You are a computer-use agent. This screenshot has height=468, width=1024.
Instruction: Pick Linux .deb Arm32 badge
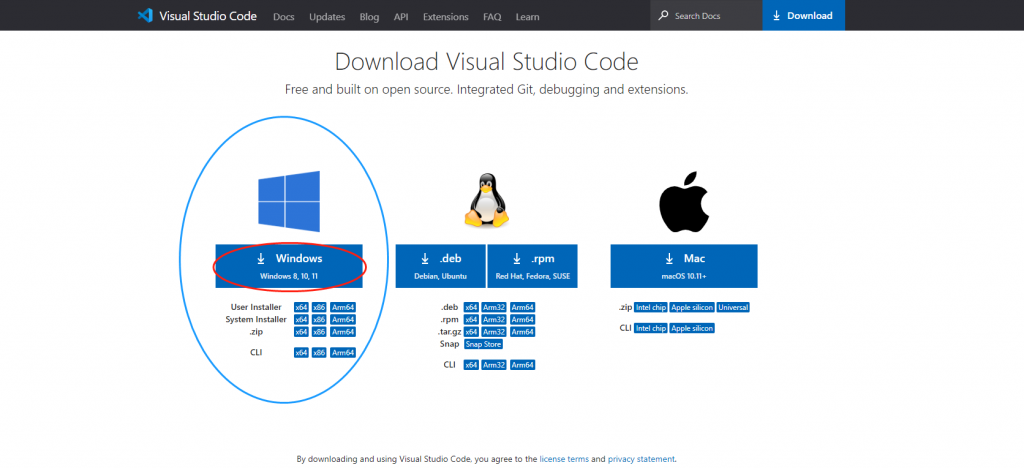pos(494,307)
